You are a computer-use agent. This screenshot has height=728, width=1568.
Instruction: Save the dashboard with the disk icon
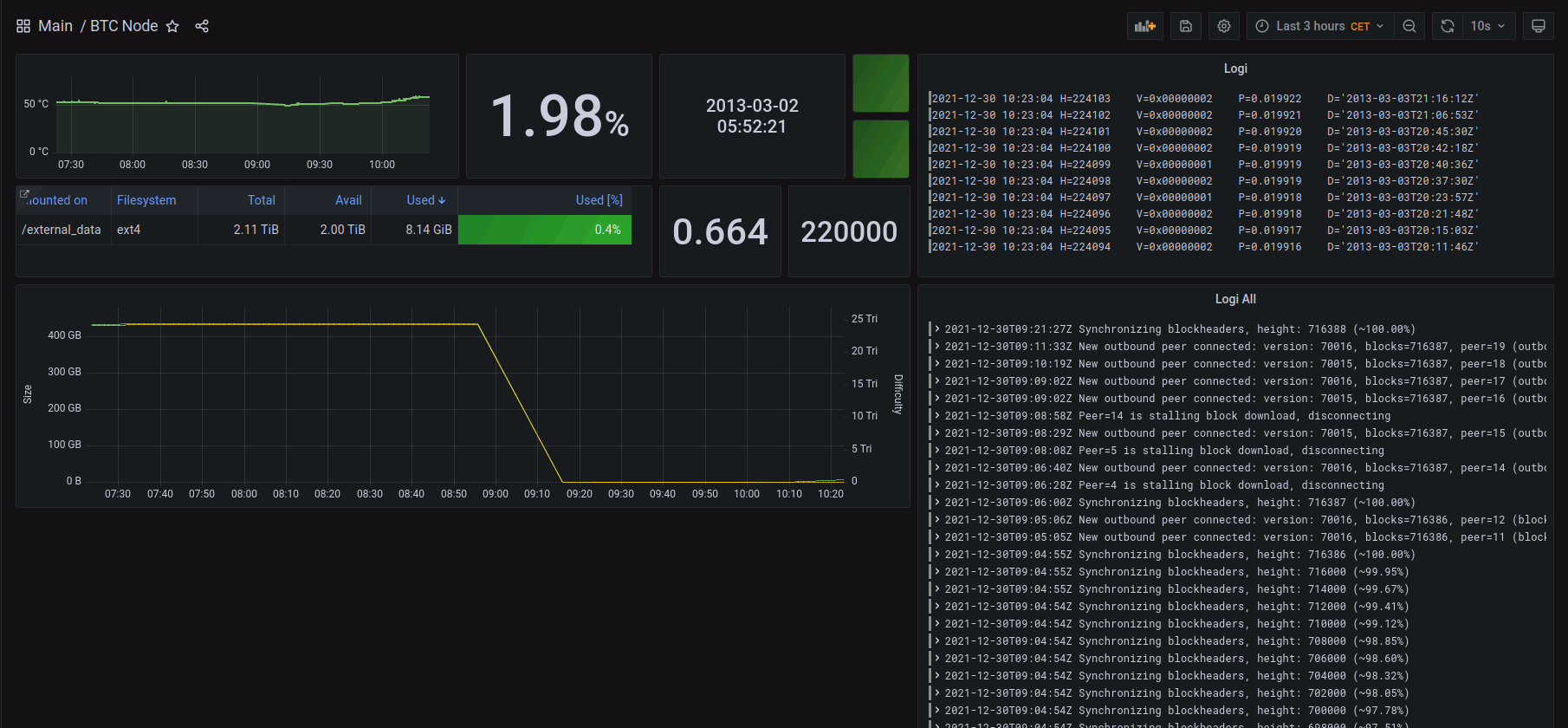click(1186, 26)
